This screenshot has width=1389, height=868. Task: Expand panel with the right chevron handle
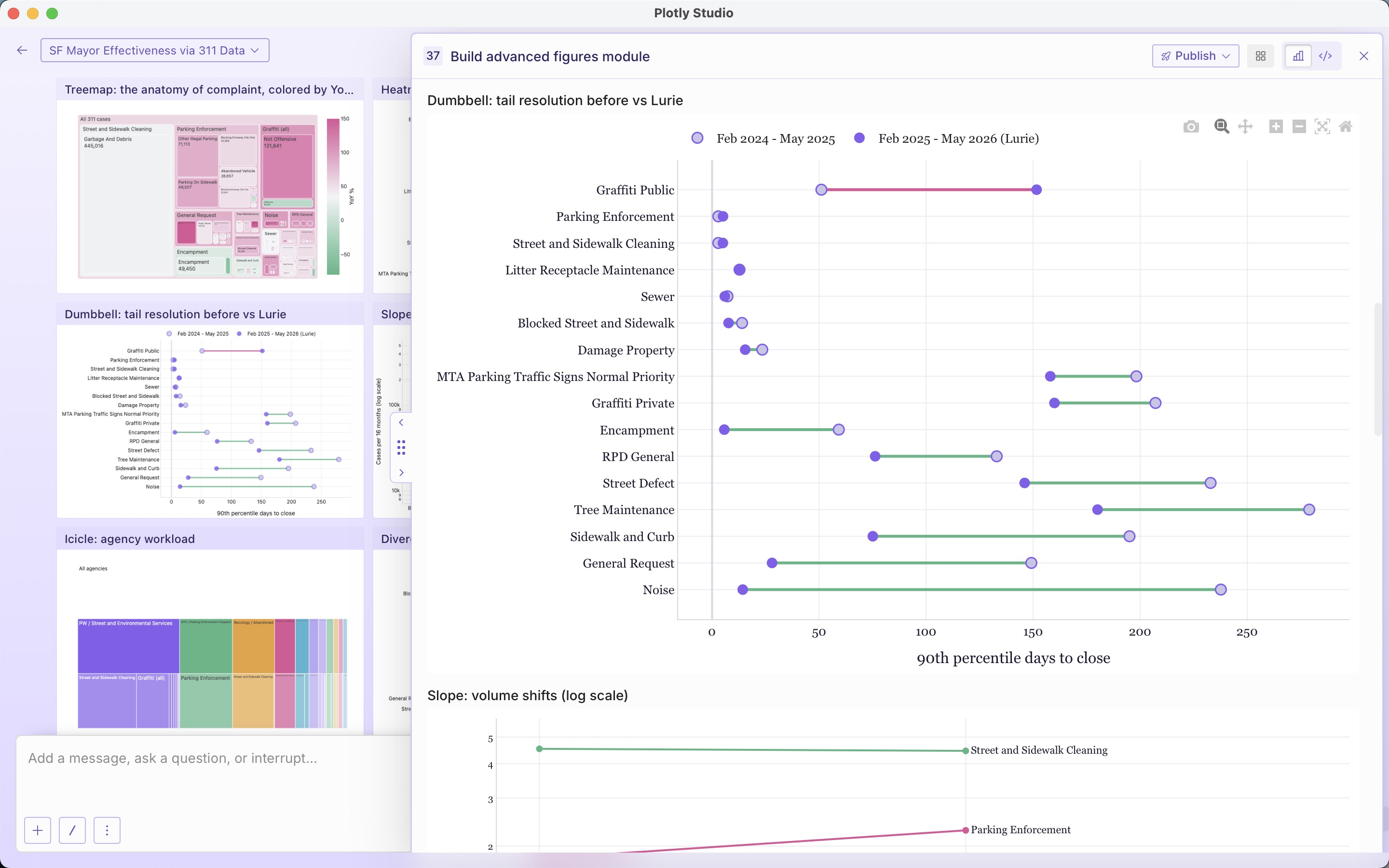(x=401, y=473)
